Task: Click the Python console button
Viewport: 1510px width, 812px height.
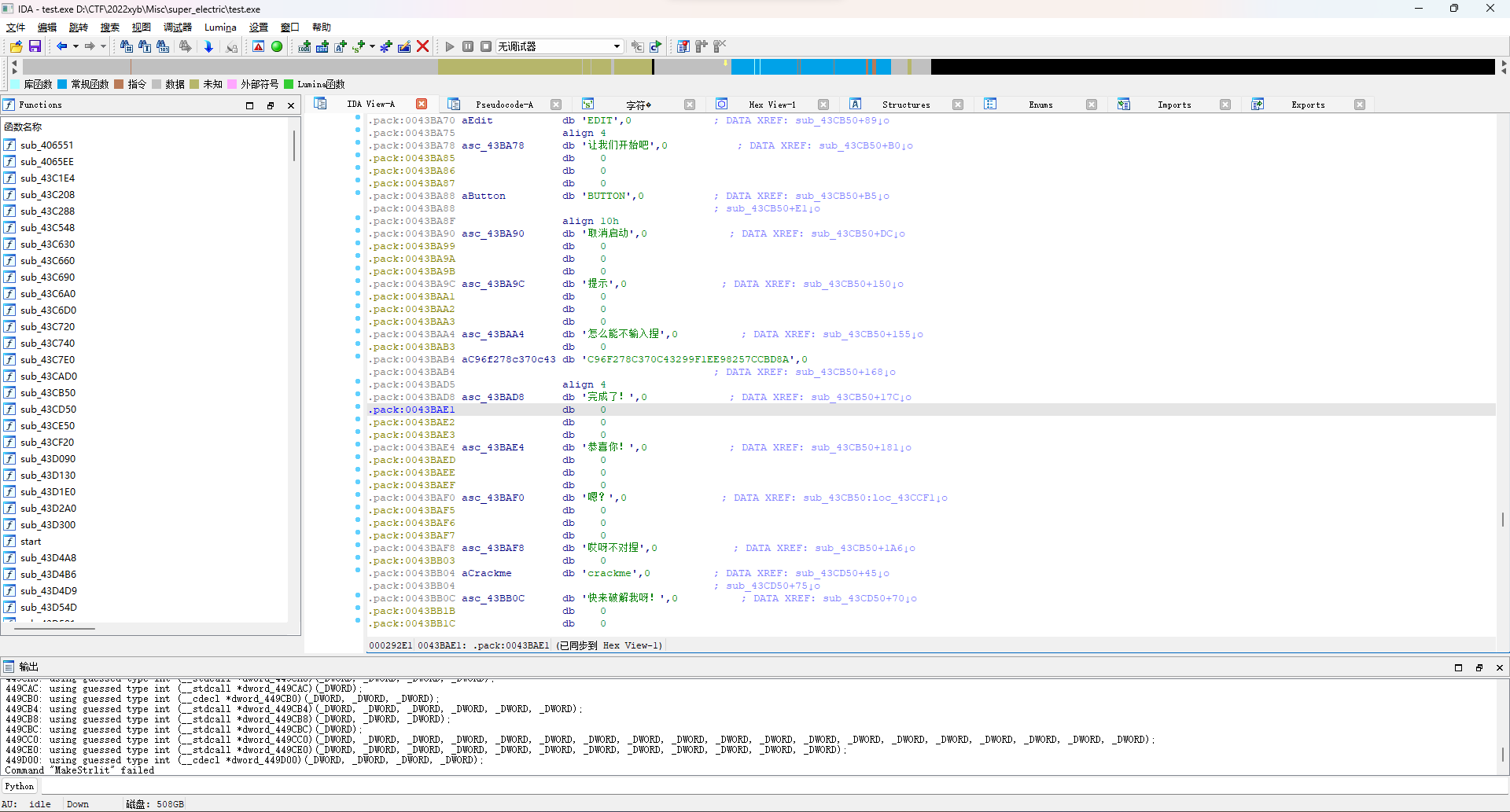Action: [x=20, y=786]
